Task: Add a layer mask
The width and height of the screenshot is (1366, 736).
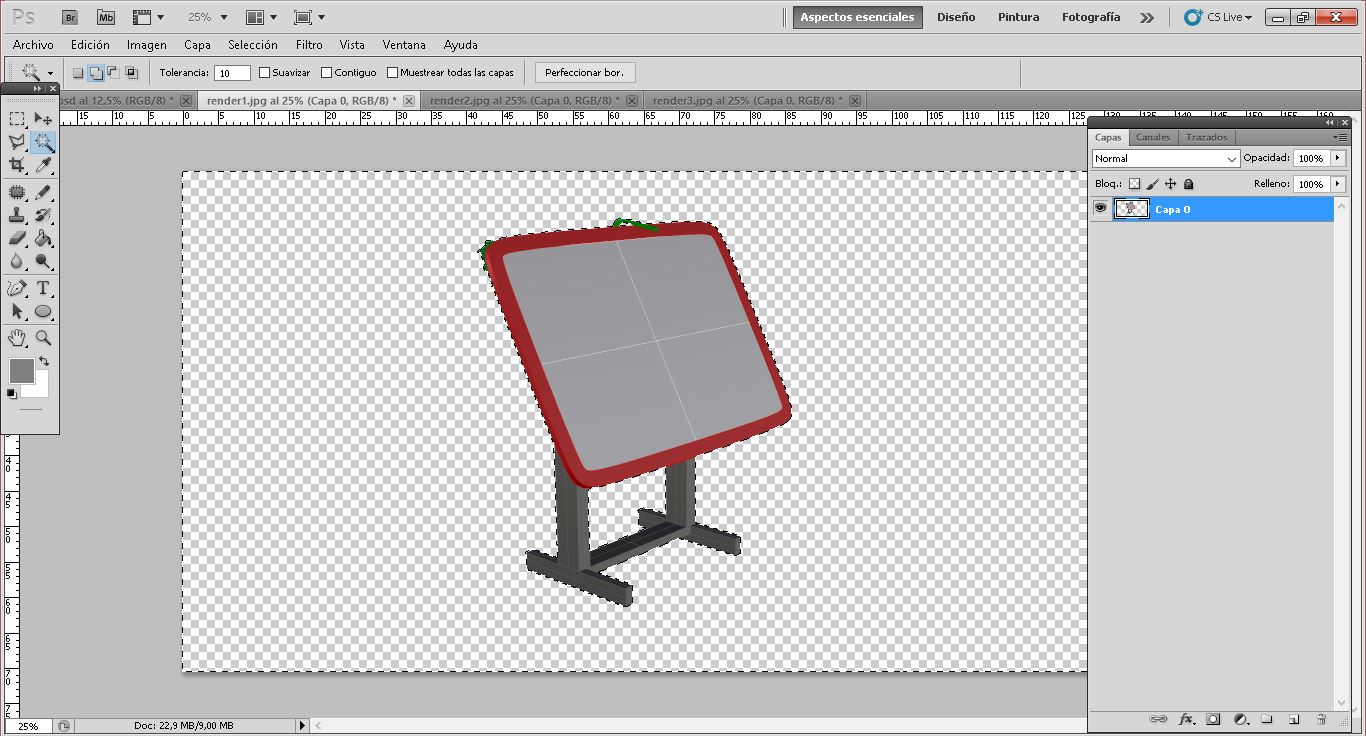Action: tap(1213, 719)
